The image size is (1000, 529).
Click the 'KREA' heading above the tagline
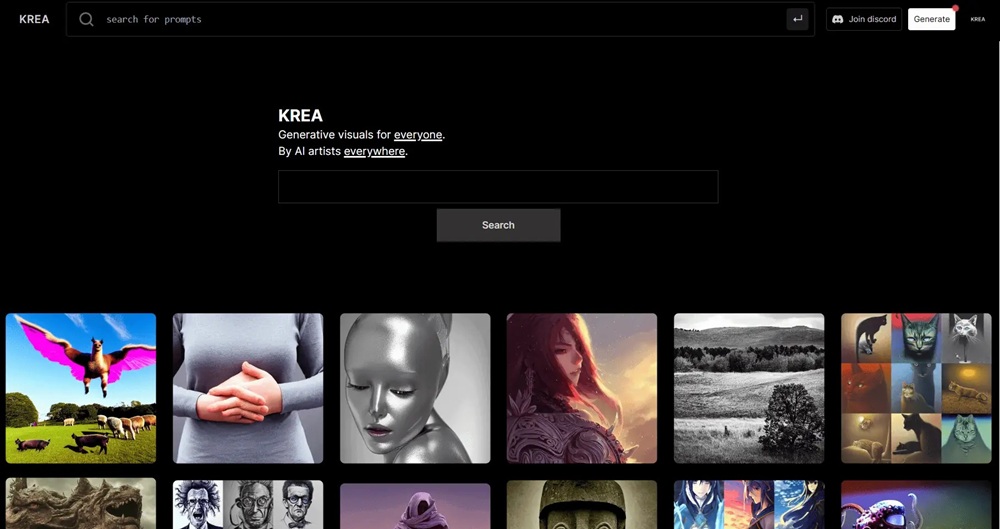coord(300,115)
